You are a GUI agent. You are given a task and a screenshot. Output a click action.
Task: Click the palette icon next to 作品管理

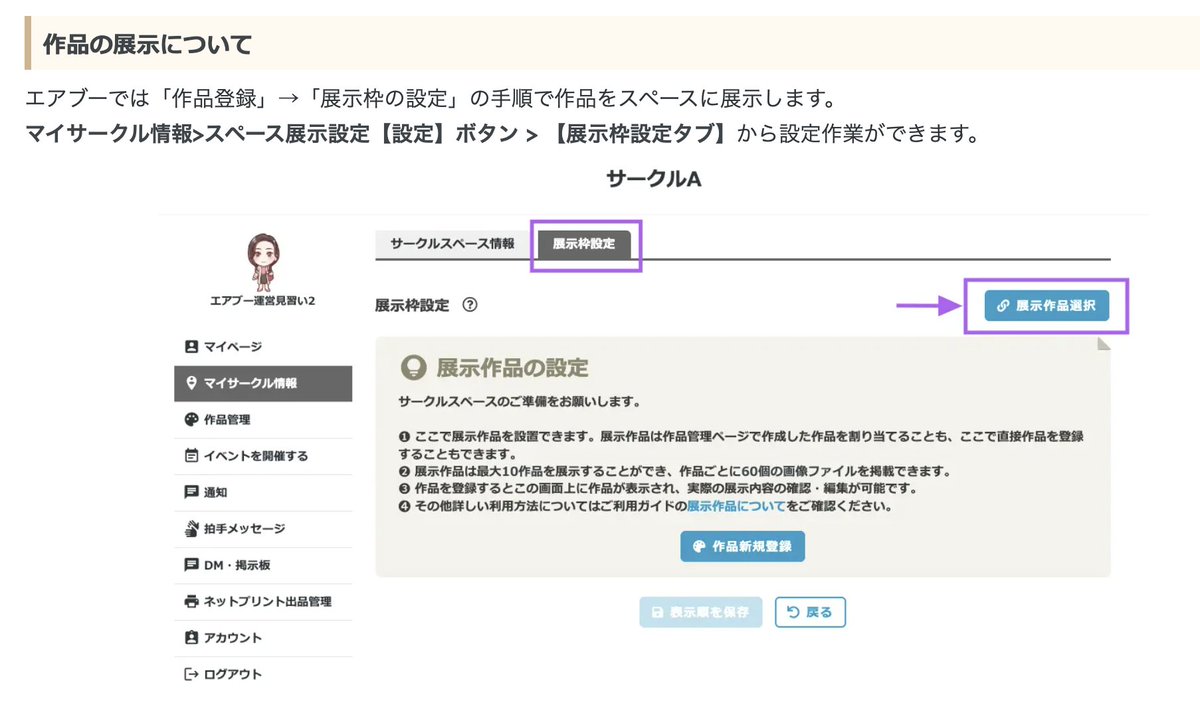191,420
